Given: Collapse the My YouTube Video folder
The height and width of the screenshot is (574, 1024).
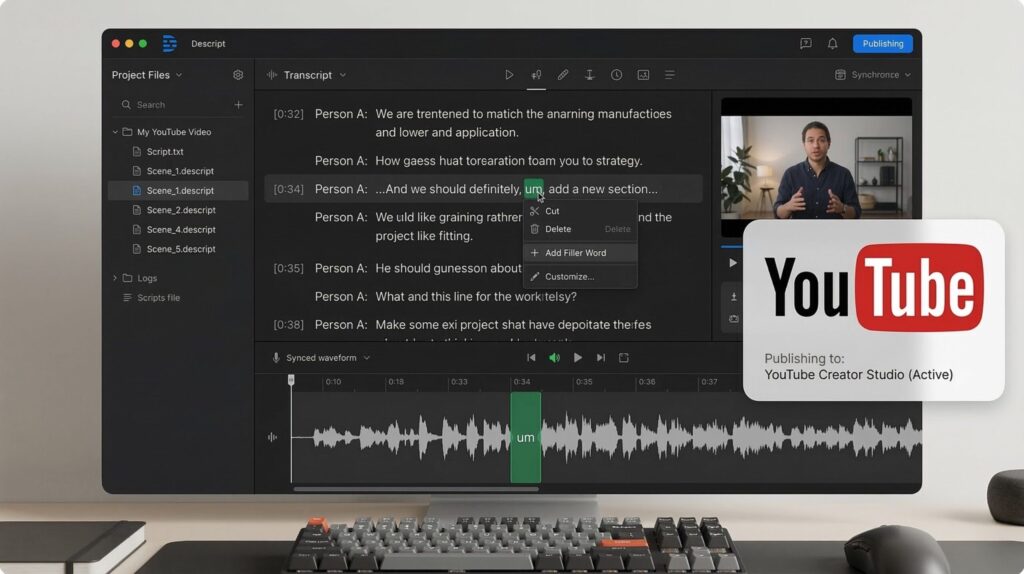Looking at the screenshot, I should click(x=115, y=132).
